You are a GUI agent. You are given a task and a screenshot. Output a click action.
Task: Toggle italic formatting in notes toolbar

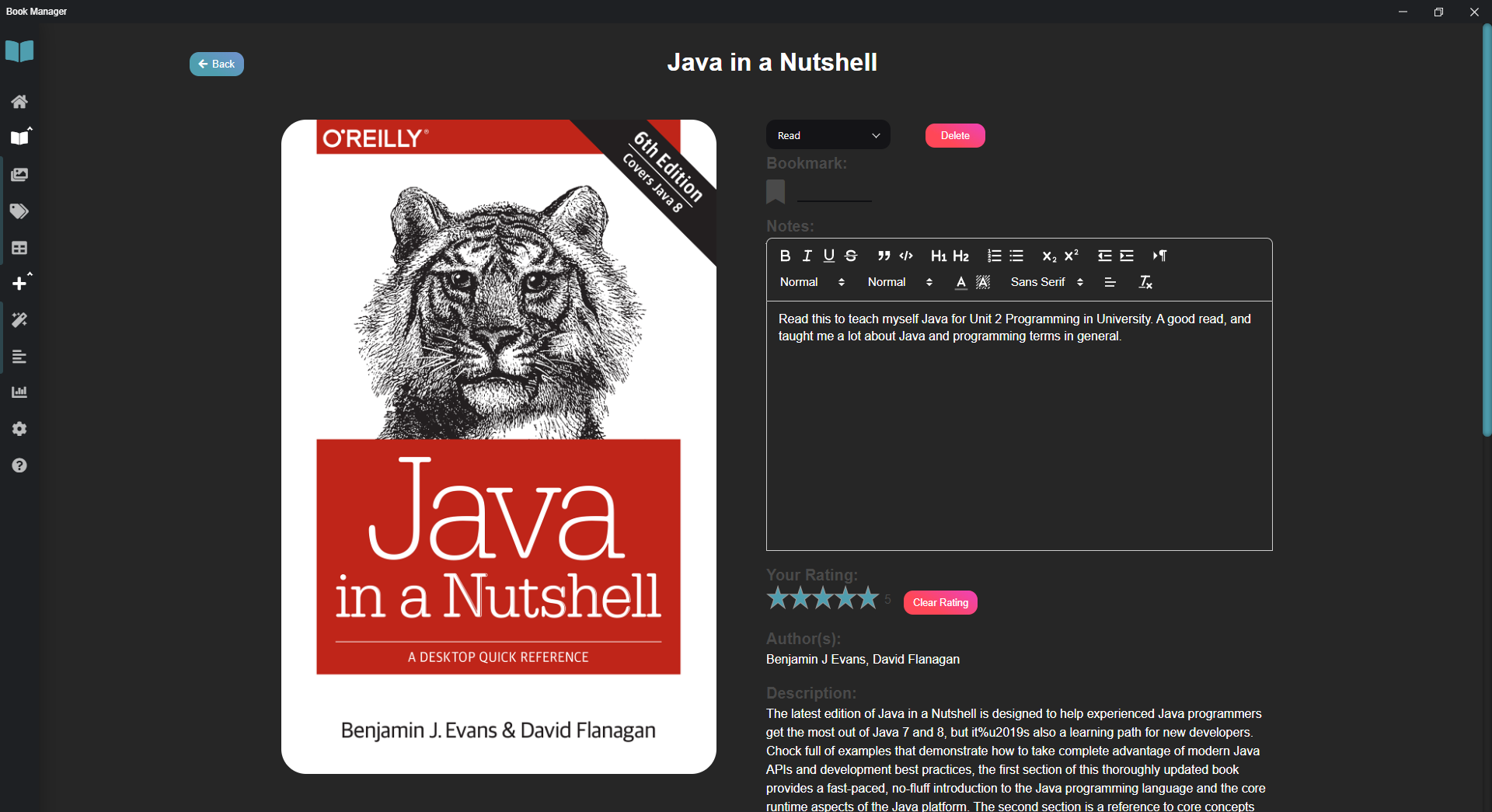click(x=807, y=256)
